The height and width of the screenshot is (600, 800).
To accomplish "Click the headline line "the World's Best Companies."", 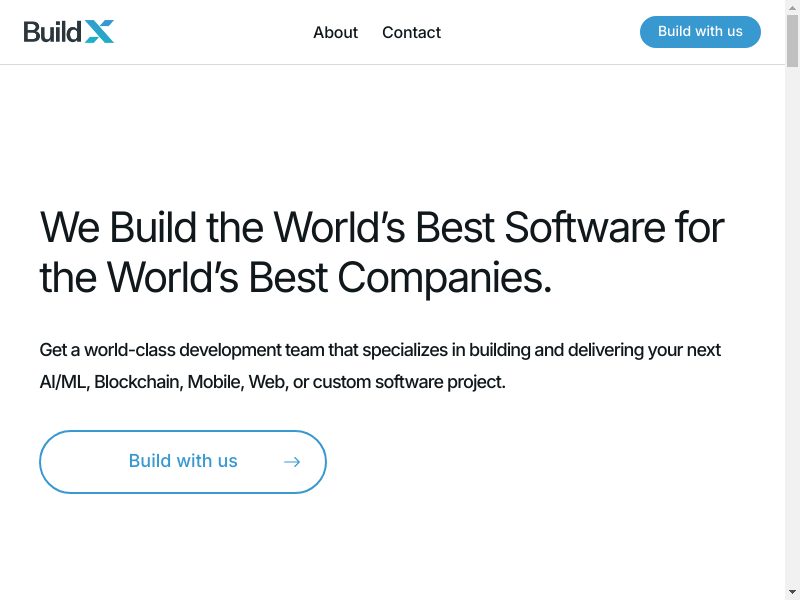I will tap(295, 277).
